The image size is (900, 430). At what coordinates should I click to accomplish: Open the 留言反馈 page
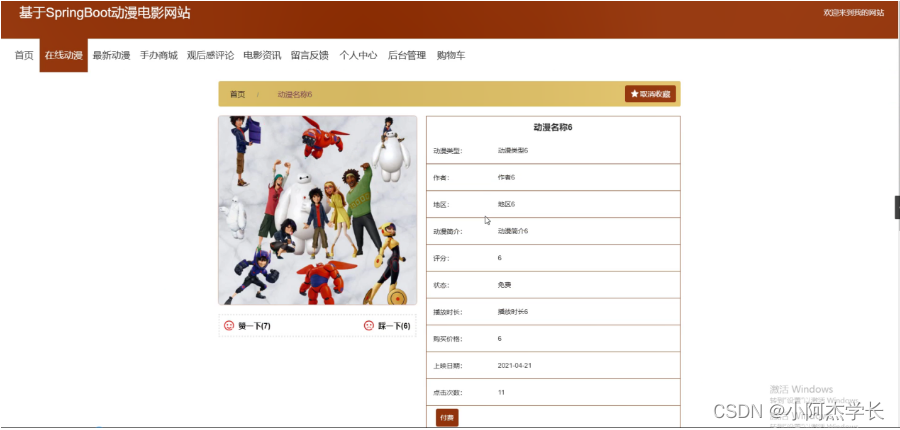pyautogui.click(x=310, y=55)
